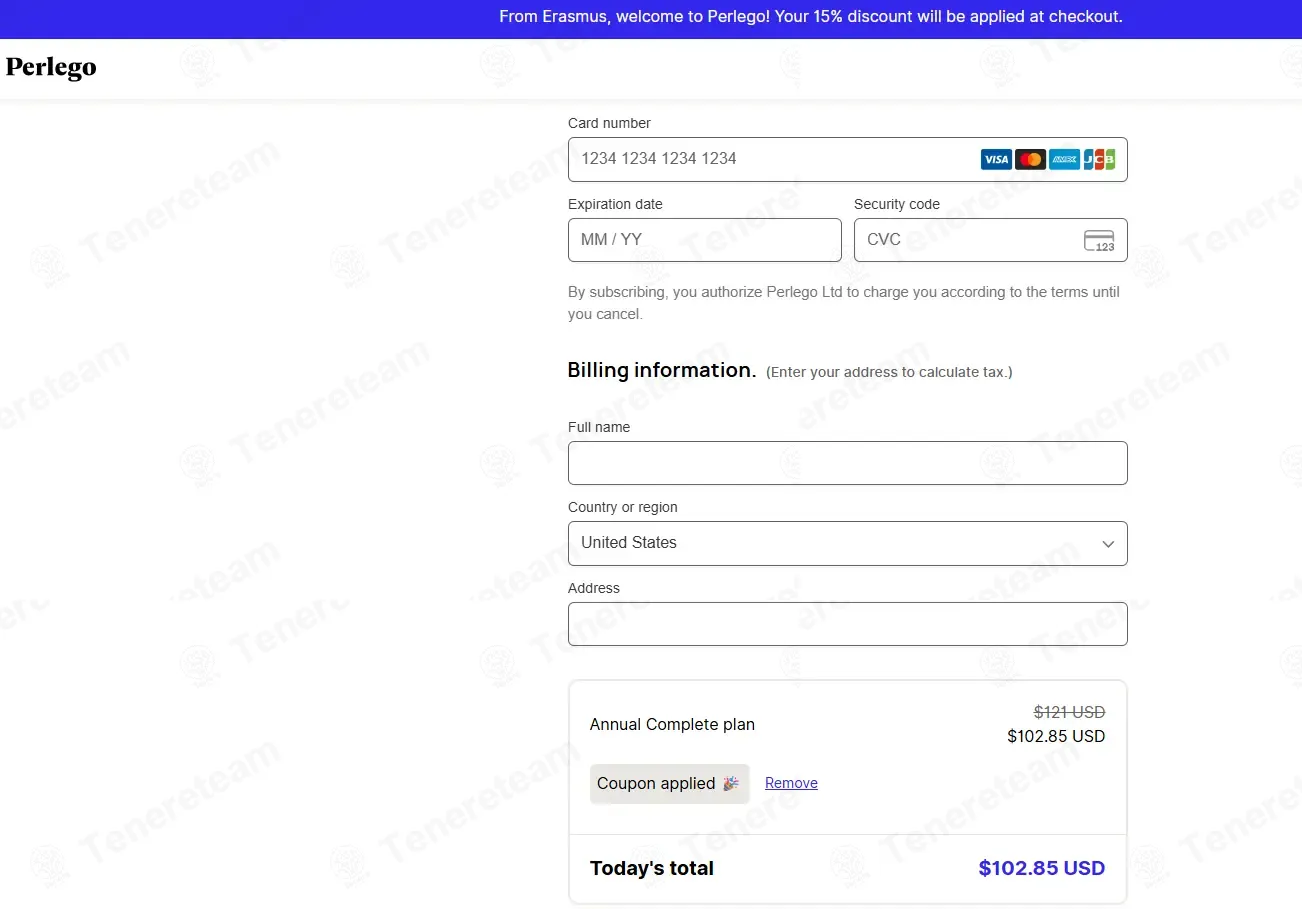Click the Today's total label

652,868
